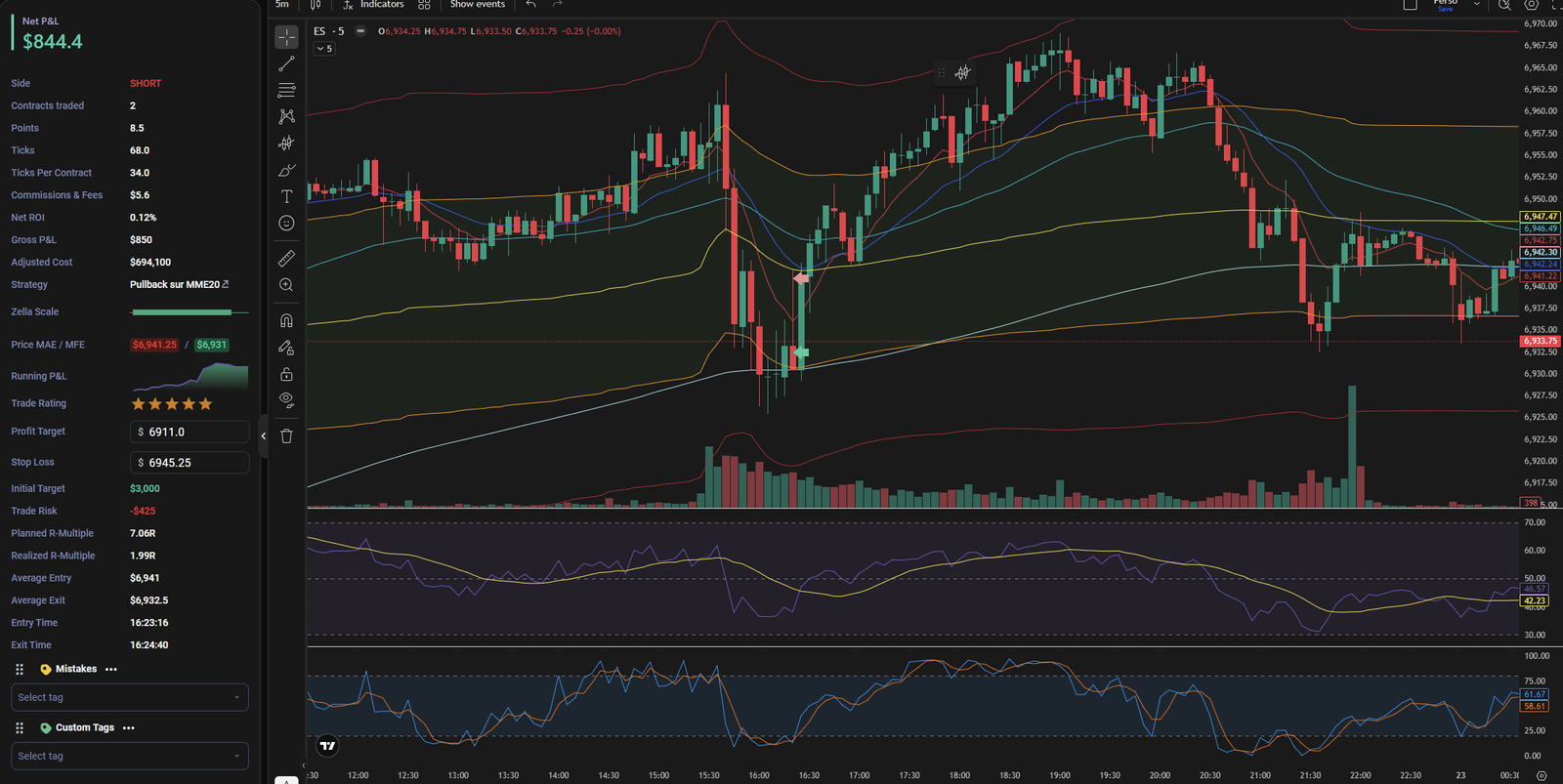Open the emoji icons tool
Image resolution: width=1563 pixels, height=784 pixels.
[x=286, y=224]
